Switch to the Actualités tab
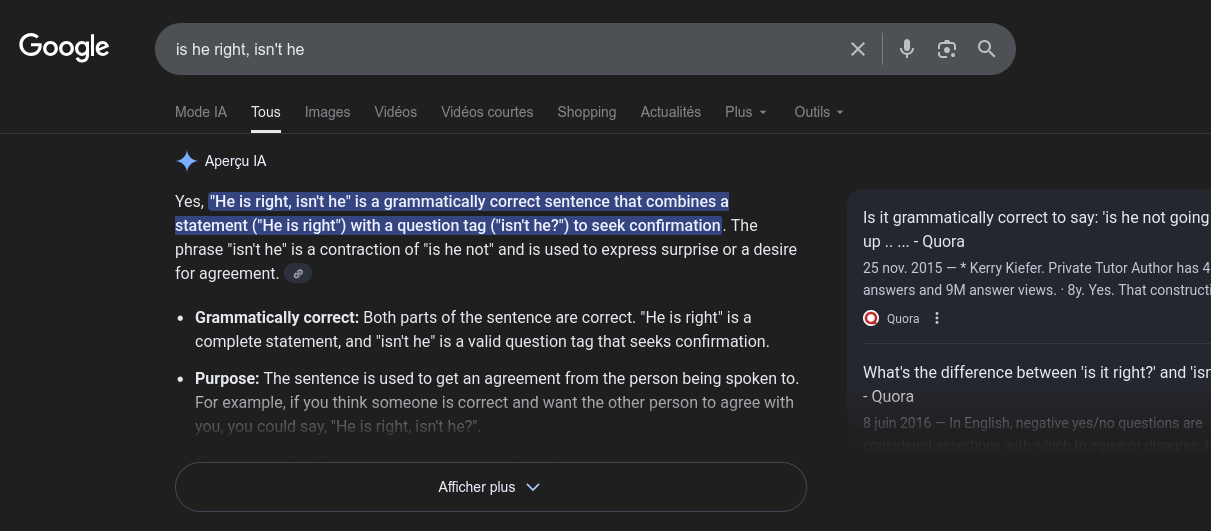Image resolution: width=1211 pixels, height=531 pixels. pyautogui.click(x=670, y=112)
